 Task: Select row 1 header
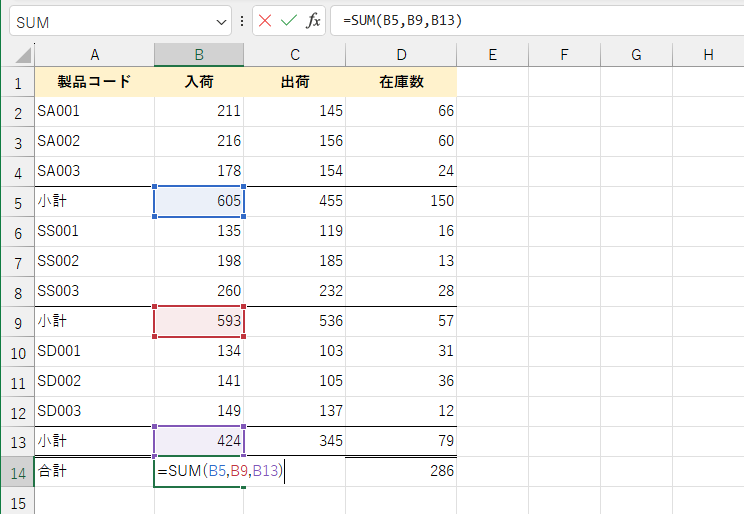[18, 82]
